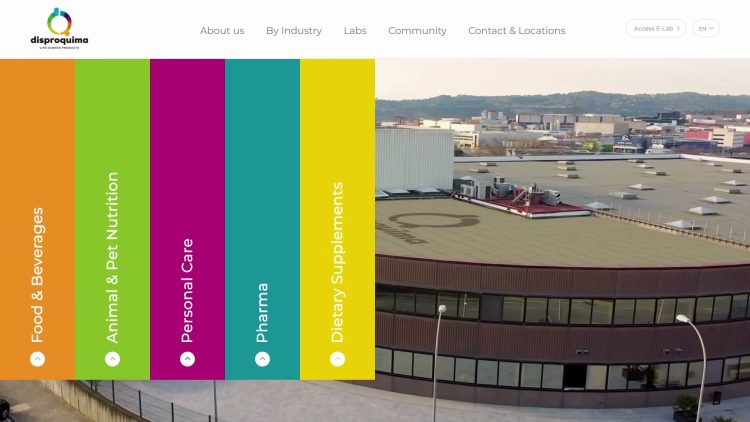Select the Dietary Supplements vertical label
750x422 pixels.
337,262
